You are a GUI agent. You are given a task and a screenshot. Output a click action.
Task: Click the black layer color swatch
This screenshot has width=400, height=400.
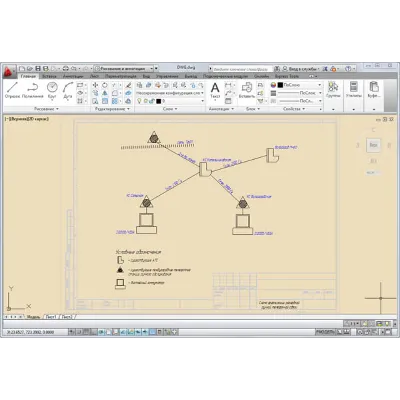pyautogui.click(x=159, y=101)
